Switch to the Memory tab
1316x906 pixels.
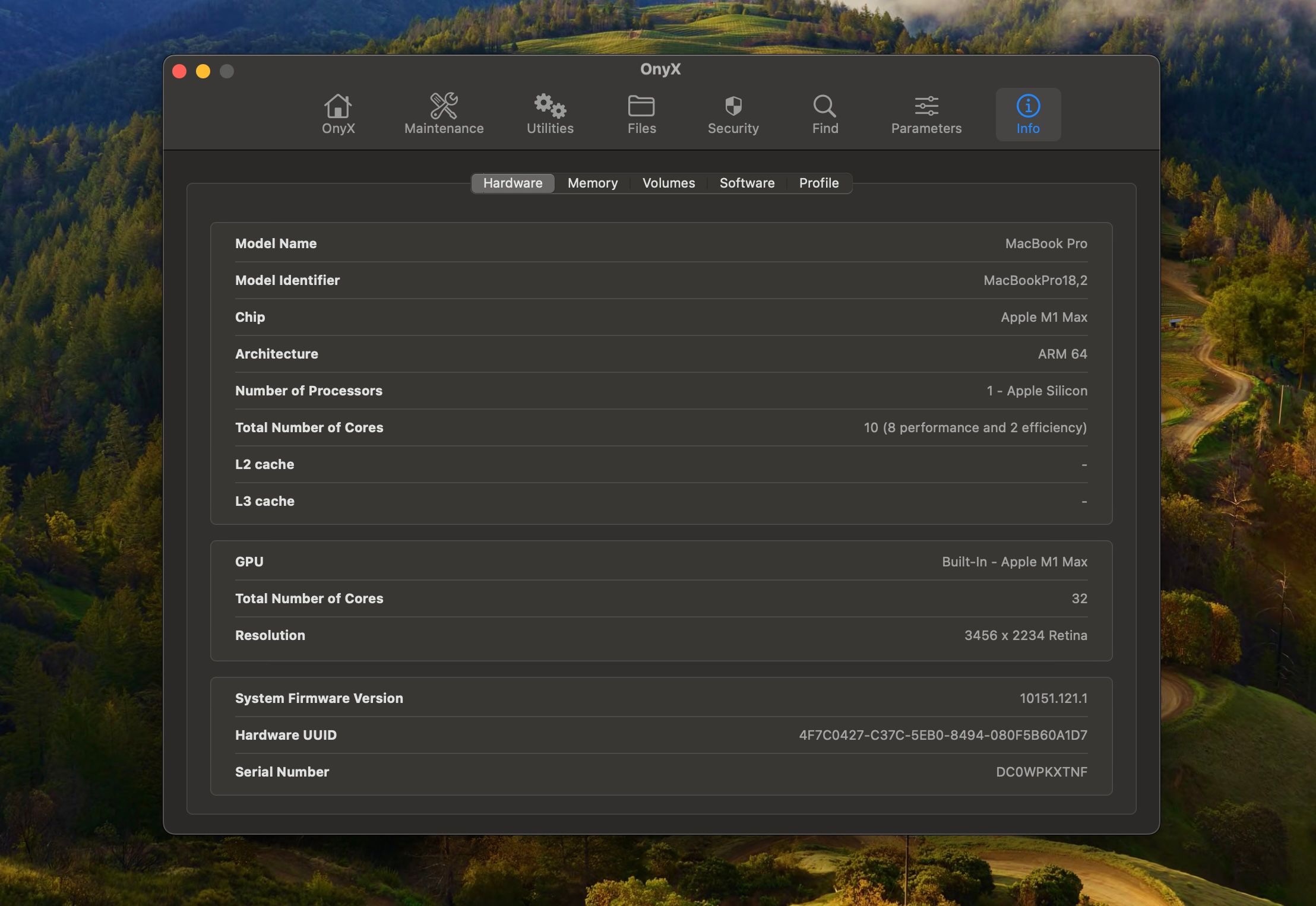[592, 183]
